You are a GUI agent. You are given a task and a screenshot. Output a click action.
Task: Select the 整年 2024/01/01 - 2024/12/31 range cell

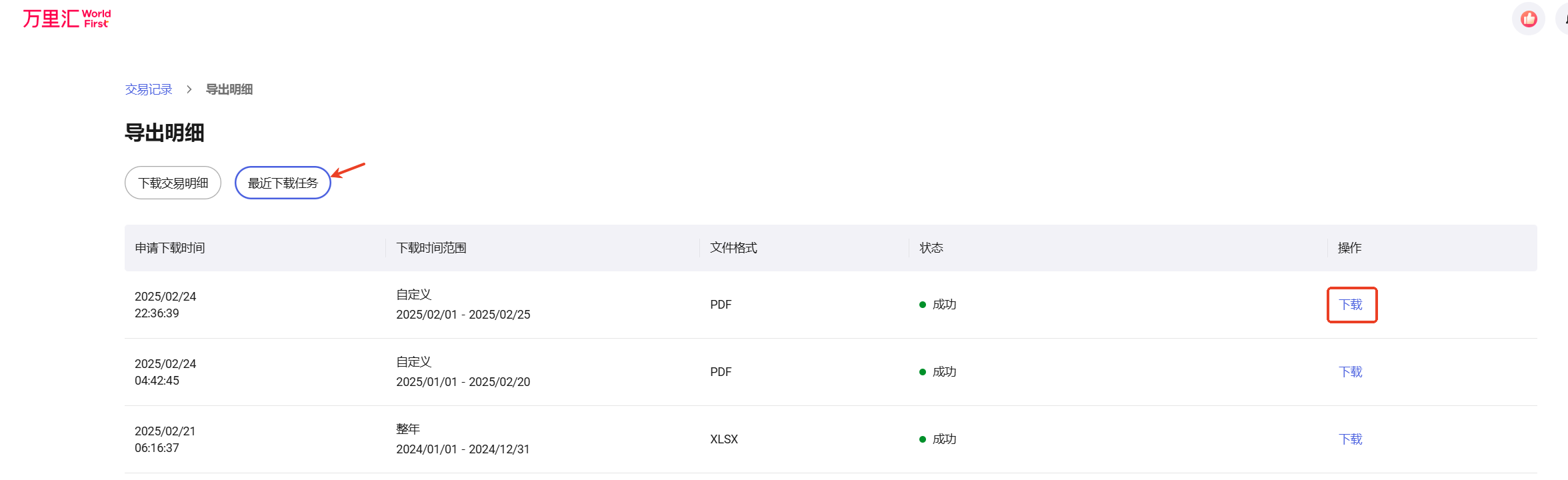point(463,440)
